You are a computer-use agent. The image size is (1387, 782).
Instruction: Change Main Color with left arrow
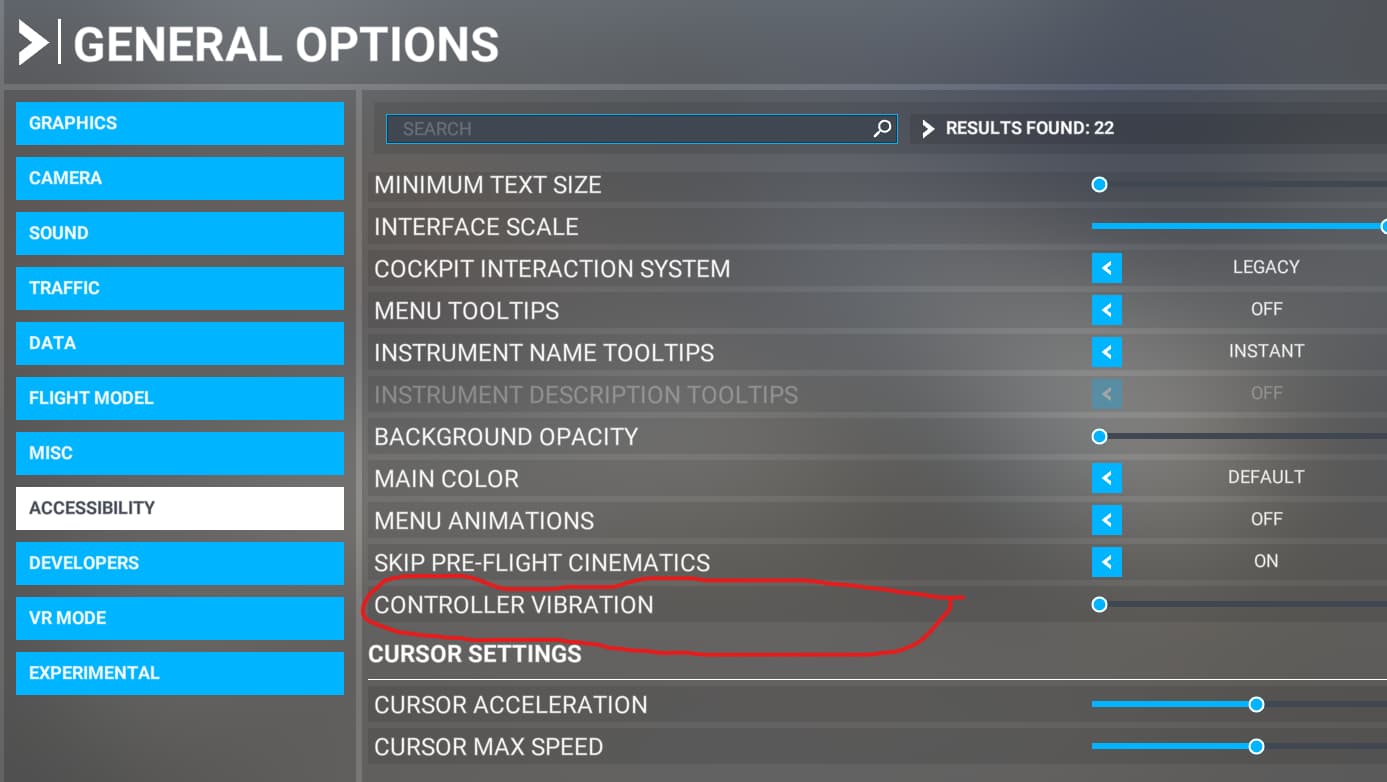1107,478
